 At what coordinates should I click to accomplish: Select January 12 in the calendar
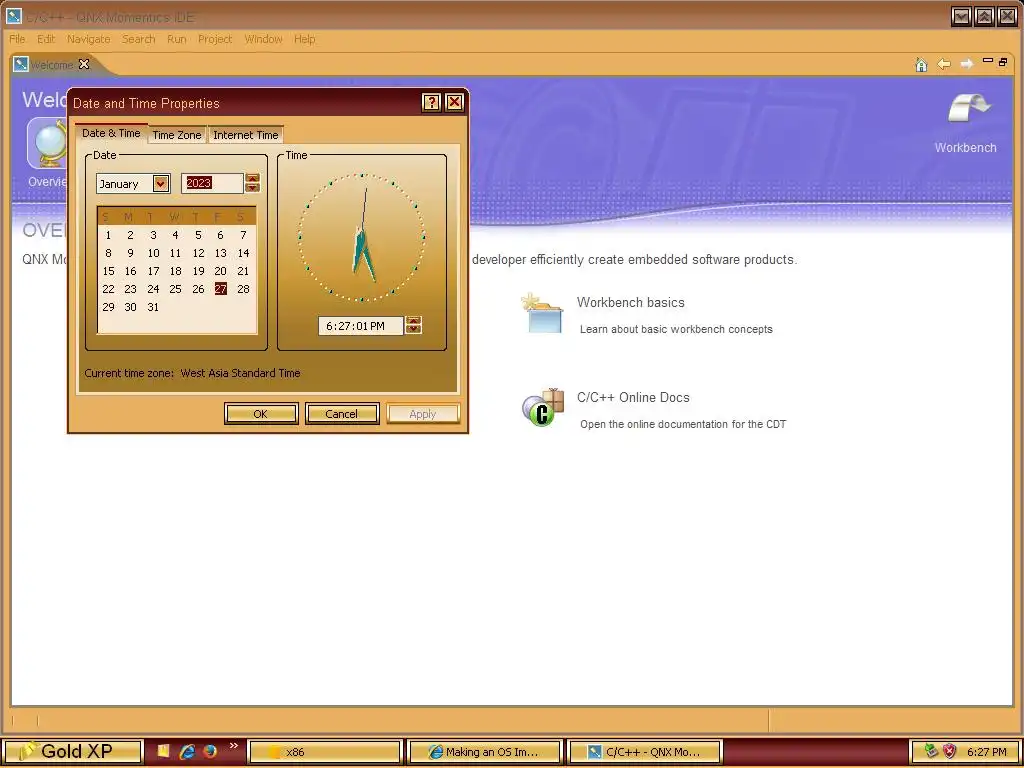(x=199, y=253)
